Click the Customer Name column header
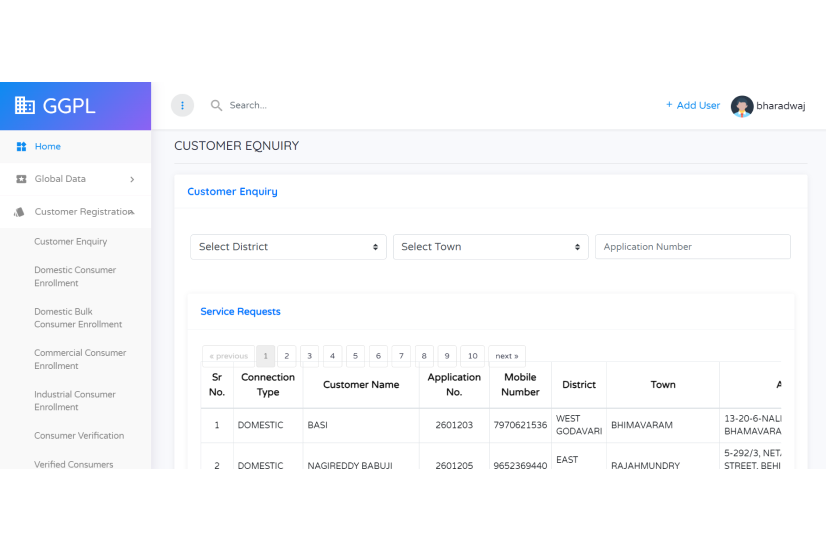The width and height of the screenshot is (826, 551). pyautogui.click(x=361, y=385)
